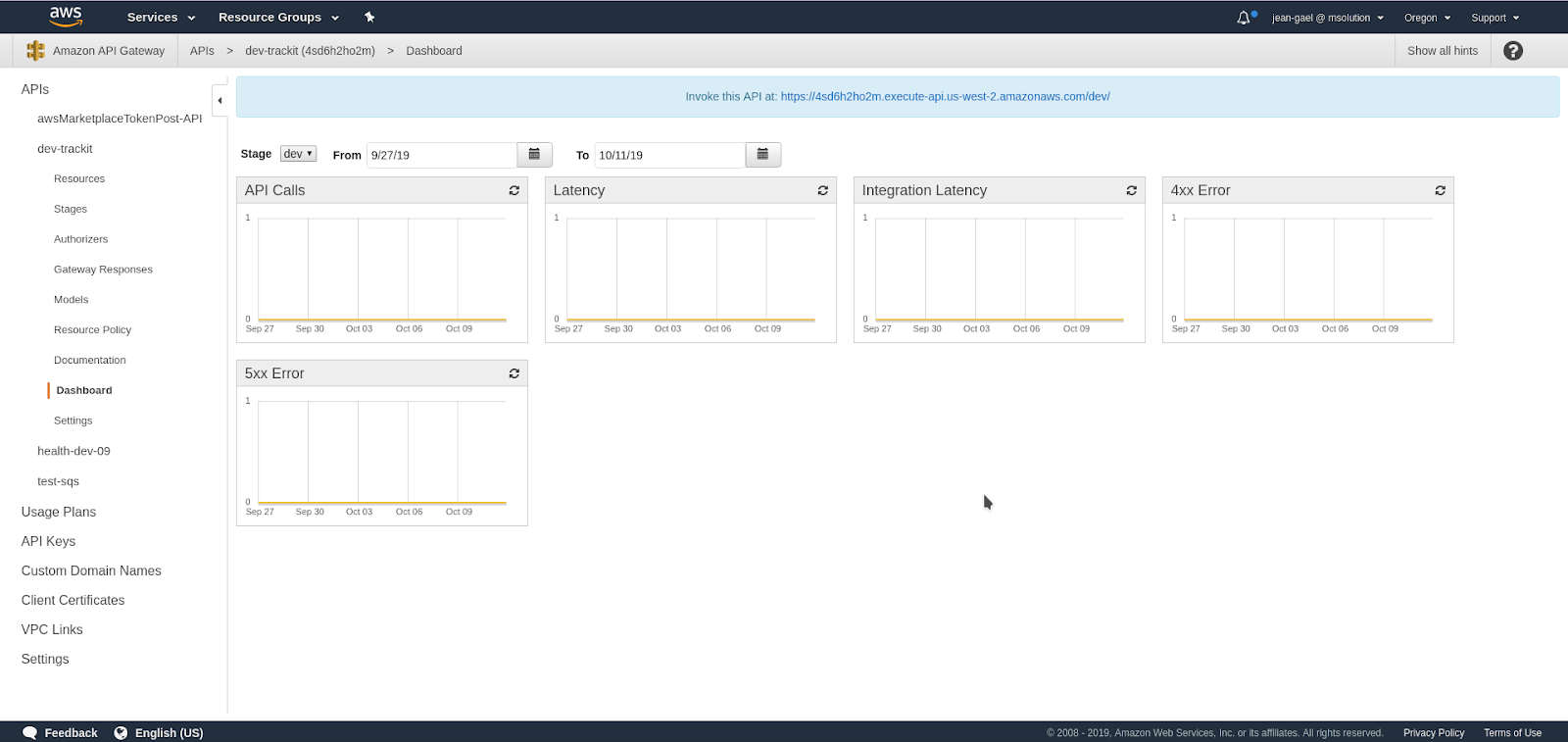Refresh the API Calls chart

[x=514, y=190]
